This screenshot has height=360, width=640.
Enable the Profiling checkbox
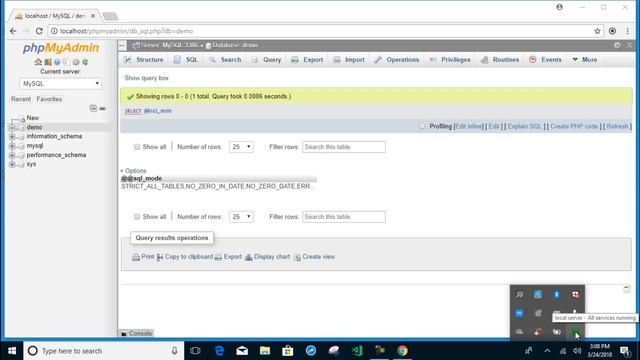[422, 126]
